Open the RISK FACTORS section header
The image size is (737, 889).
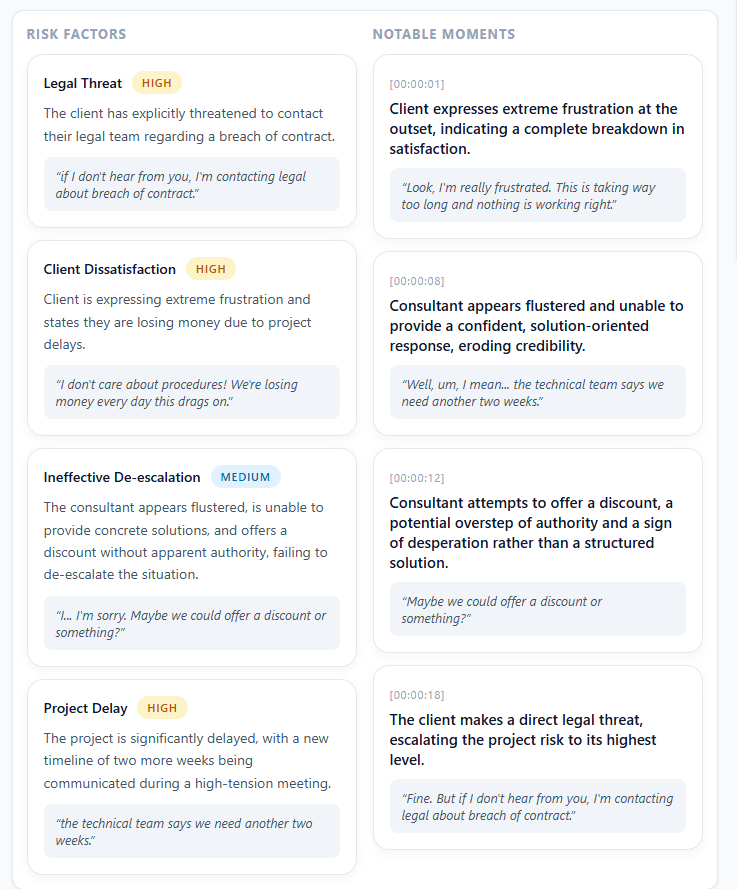tap(77, 34)
